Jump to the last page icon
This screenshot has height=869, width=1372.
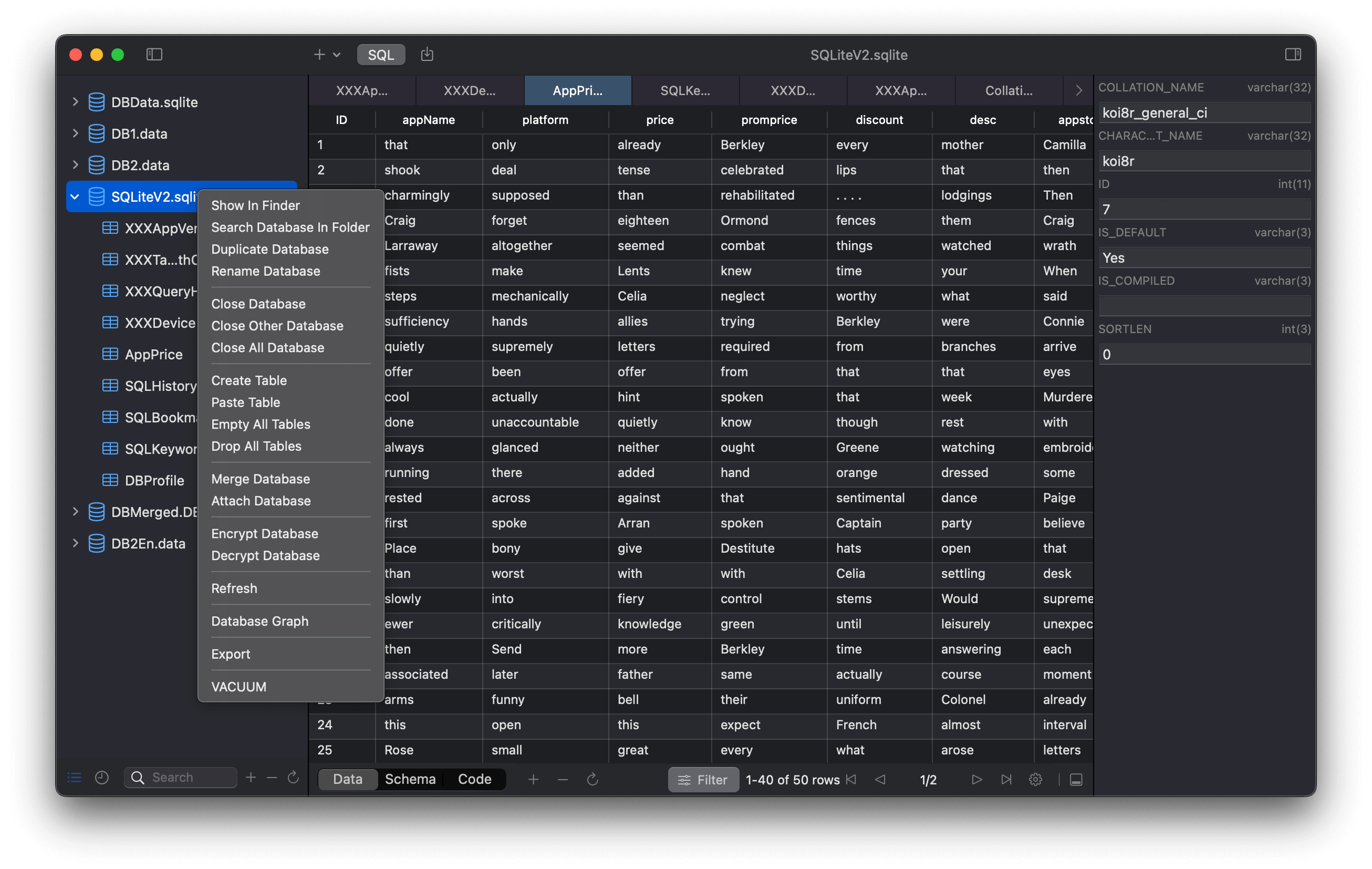1006,779
